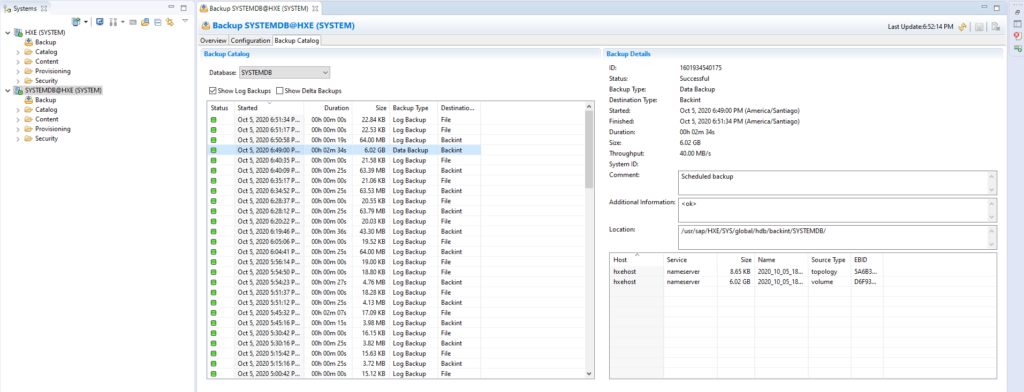1024x392 pixels.
Task: Click into the Additional Information field
Action: (x=837, y=210)
